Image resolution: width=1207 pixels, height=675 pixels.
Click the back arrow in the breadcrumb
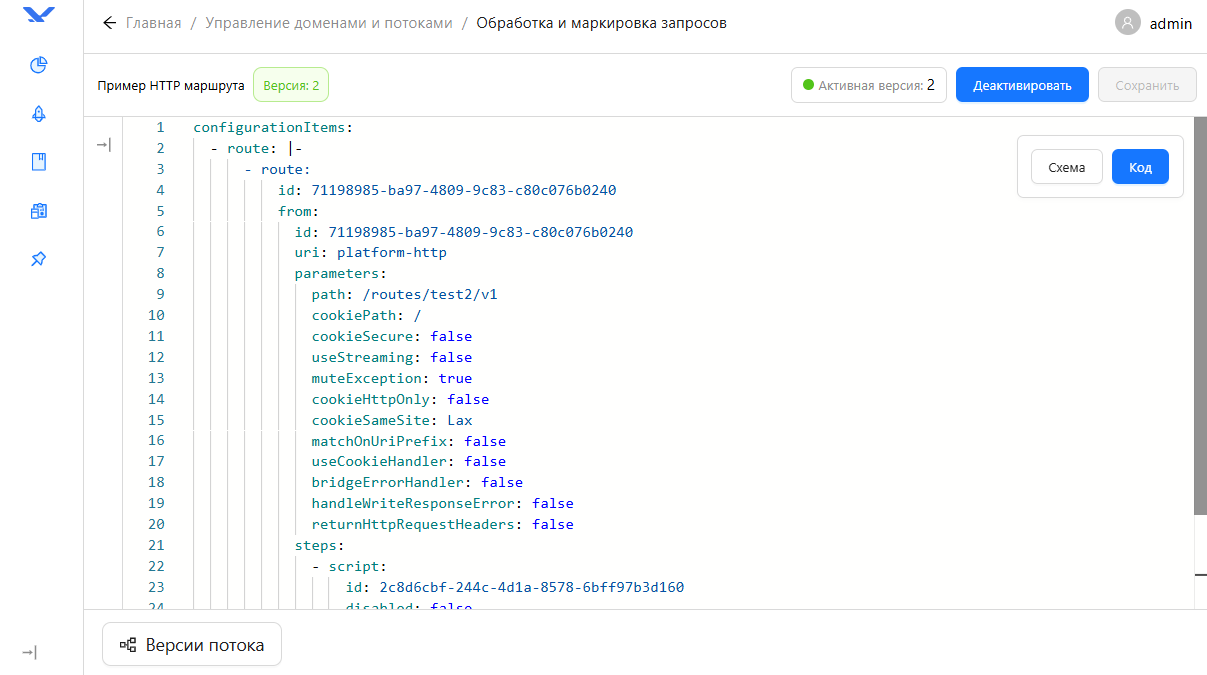(109, 23)
